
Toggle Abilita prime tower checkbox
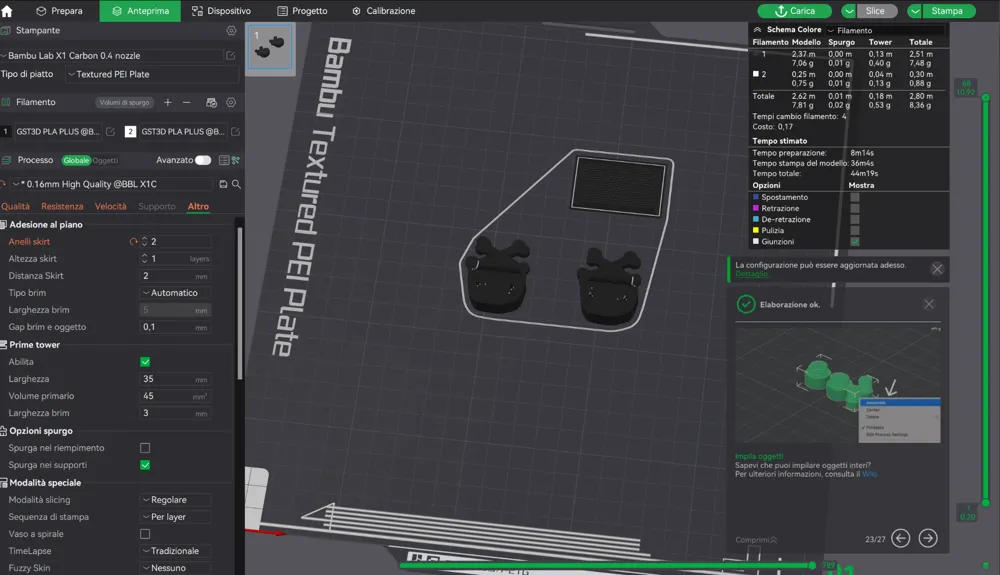(x=145, y=361)
